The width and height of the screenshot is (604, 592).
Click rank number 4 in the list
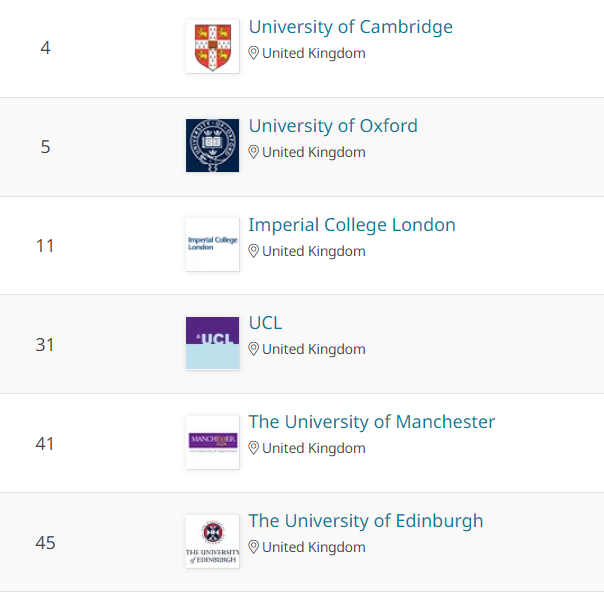[45, 48]
